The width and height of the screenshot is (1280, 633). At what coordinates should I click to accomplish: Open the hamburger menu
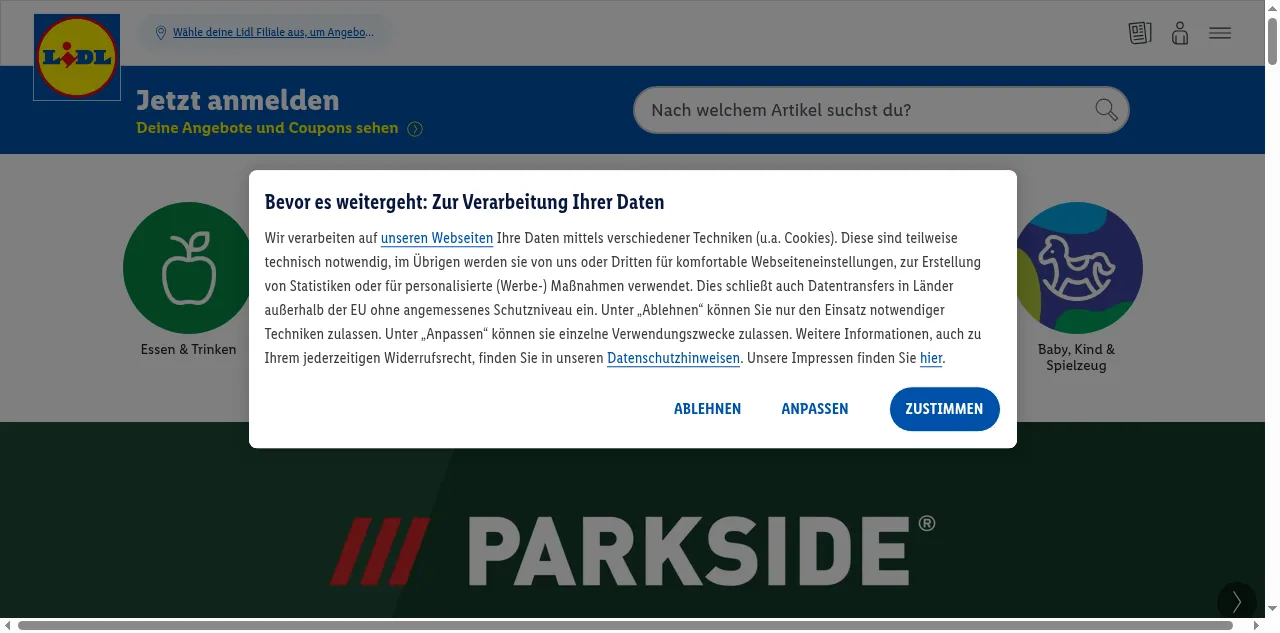point(1220,33)
